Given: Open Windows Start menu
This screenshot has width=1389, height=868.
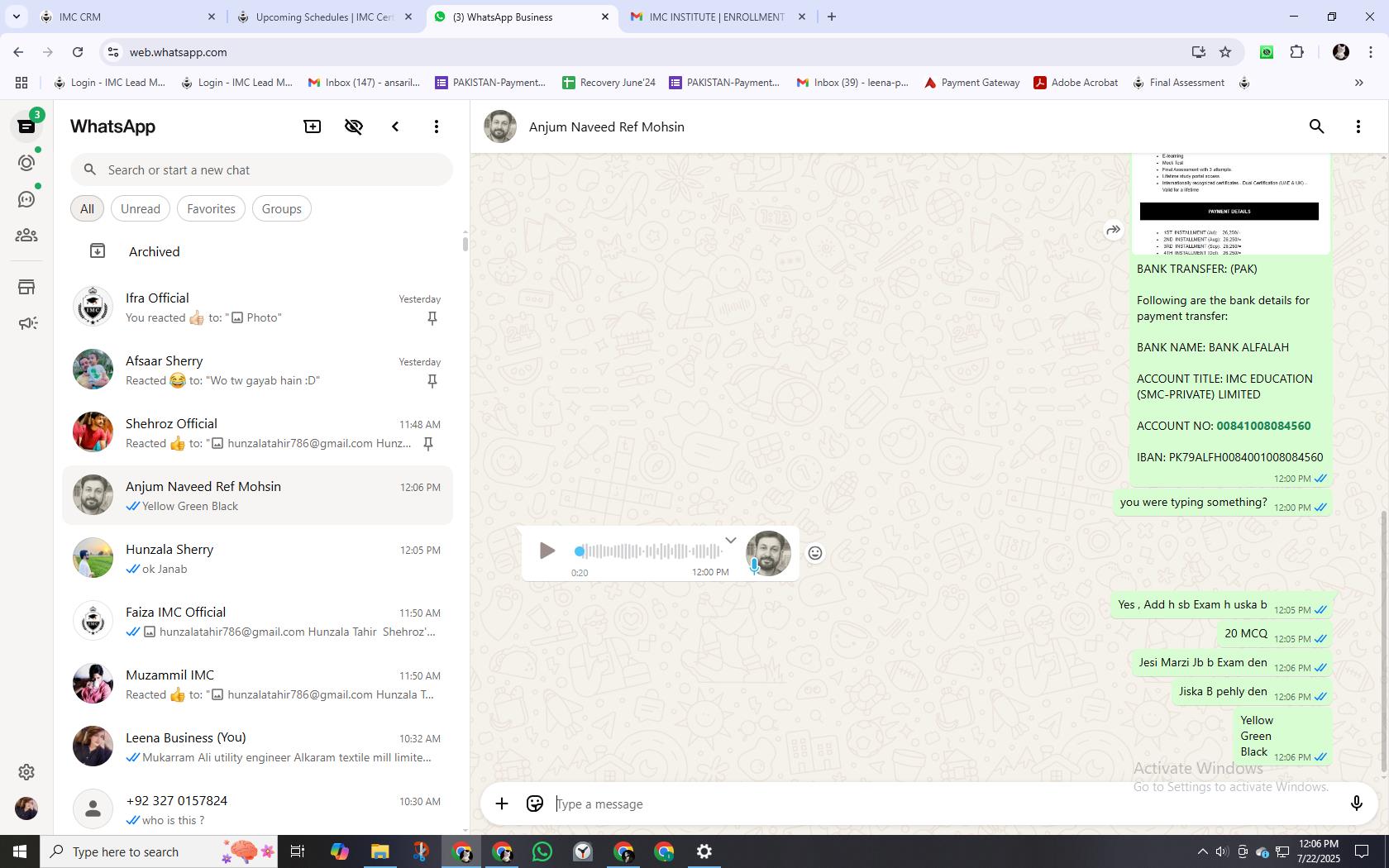Looking at the screenshot, I should [20, 851].
